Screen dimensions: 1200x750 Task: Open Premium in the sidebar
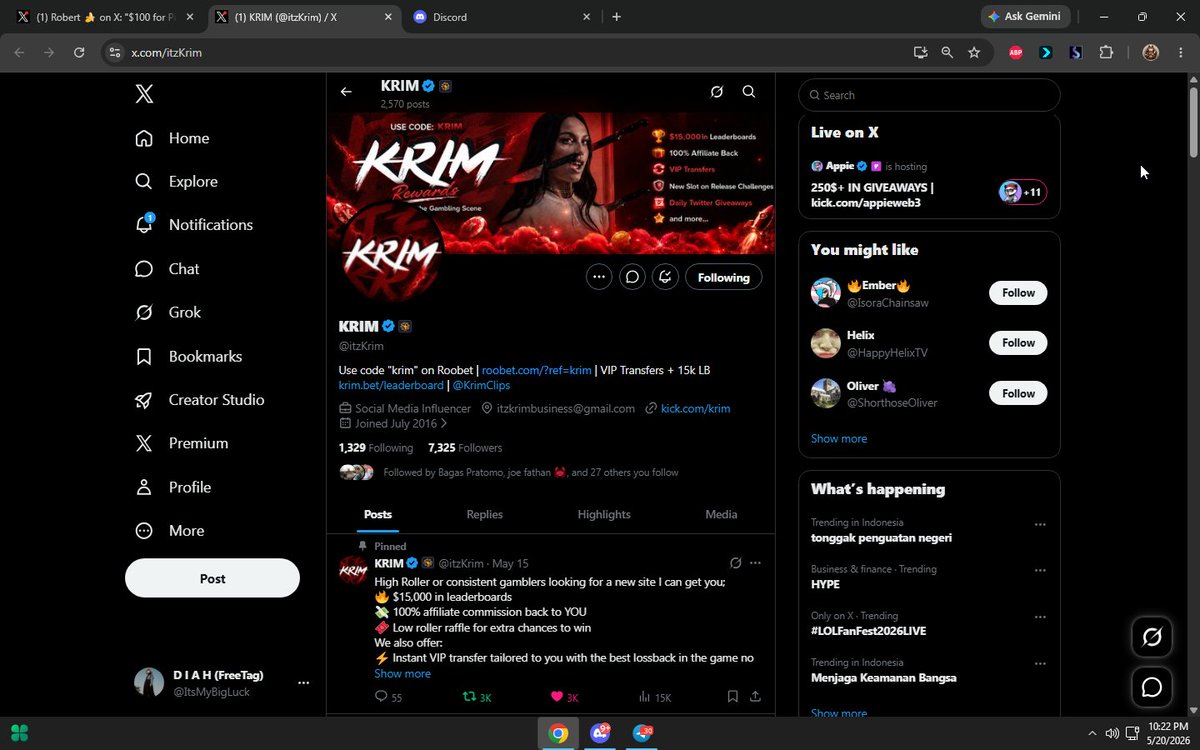pos(182,443)
